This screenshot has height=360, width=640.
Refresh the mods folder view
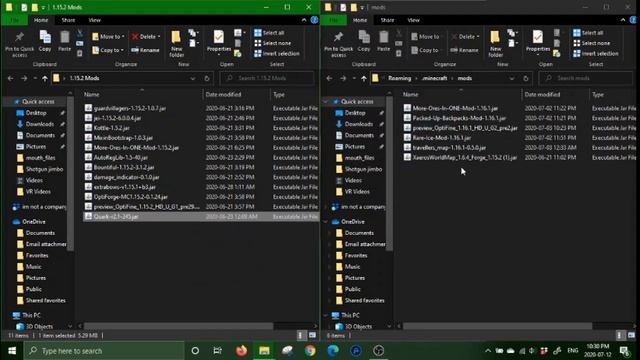[526, 78]
